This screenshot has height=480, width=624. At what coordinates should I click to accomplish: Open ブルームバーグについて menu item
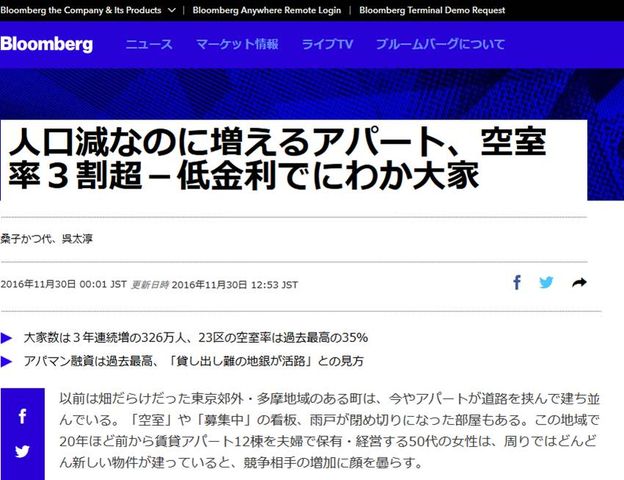[441, 44]
